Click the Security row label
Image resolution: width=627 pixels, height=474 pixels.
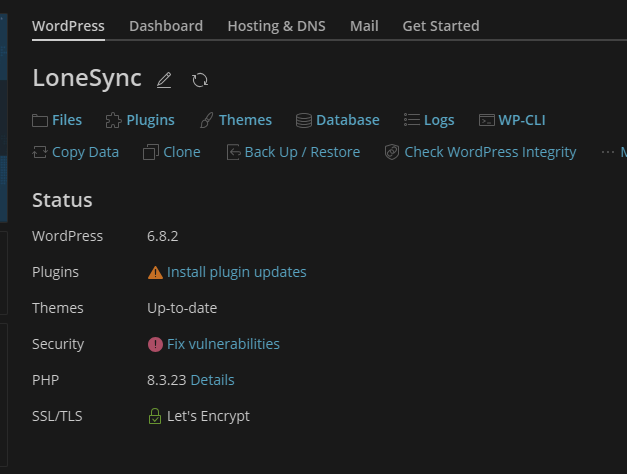tap(58, 344)
